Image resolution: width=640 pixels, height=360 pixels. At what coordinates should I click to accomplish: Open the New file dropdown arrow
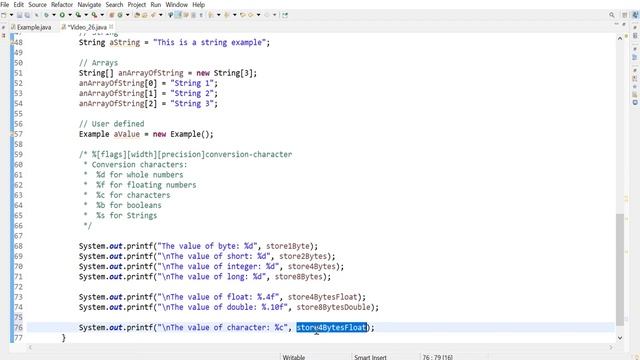click(11, 15)
